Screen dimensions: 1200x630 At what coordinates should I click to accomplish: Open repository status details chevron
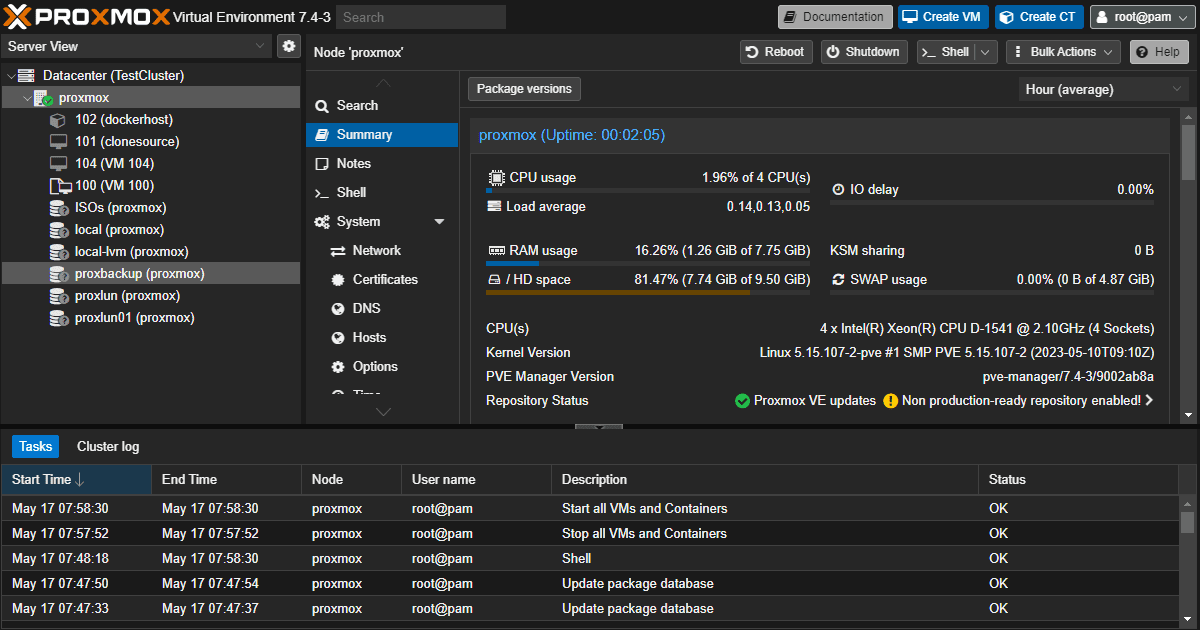[1149, 401]
